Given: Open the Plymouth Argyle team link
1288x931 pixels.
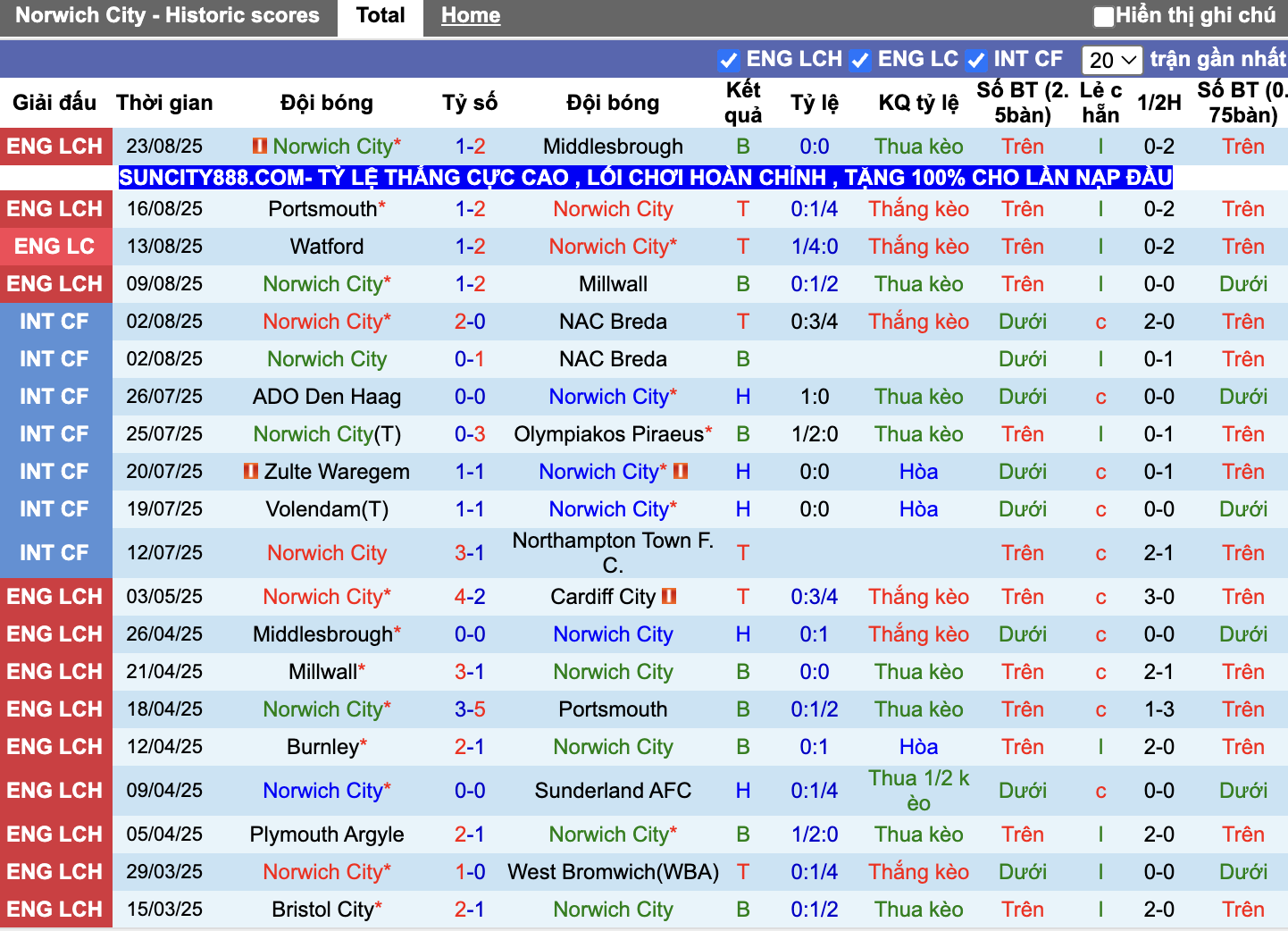Looking at the screenshot, I should 327,835.
